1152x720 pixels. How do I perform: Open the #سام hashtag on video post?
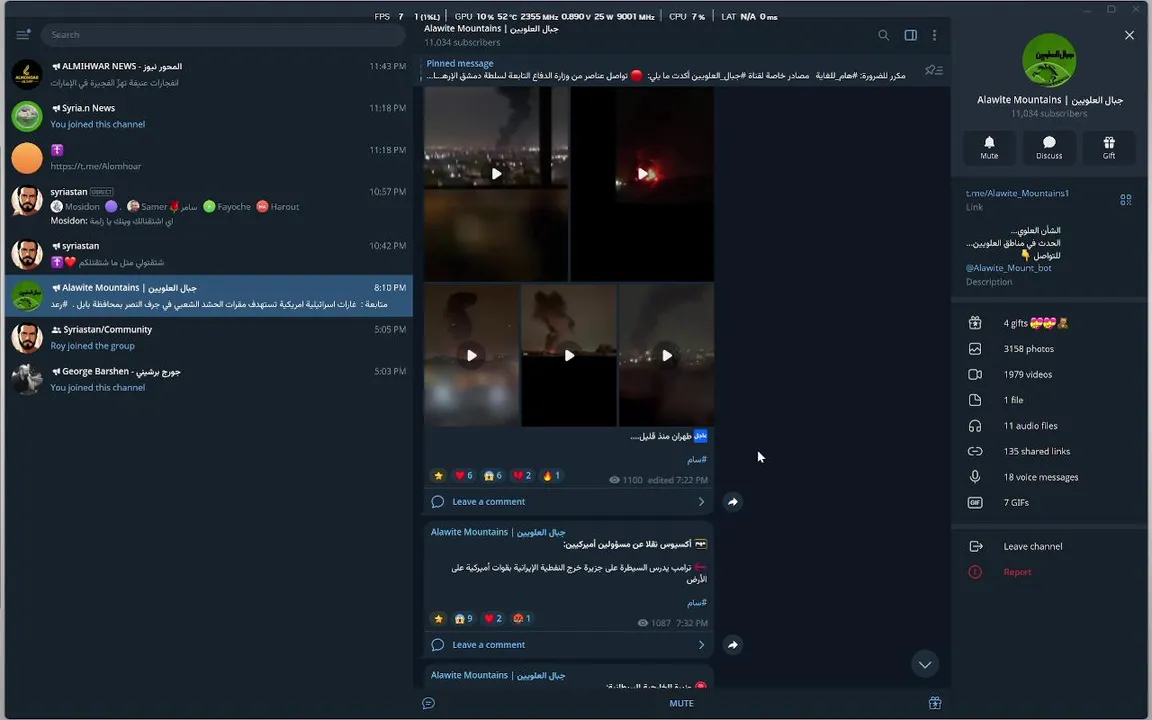pyautogui.click(x=696, y=460)
